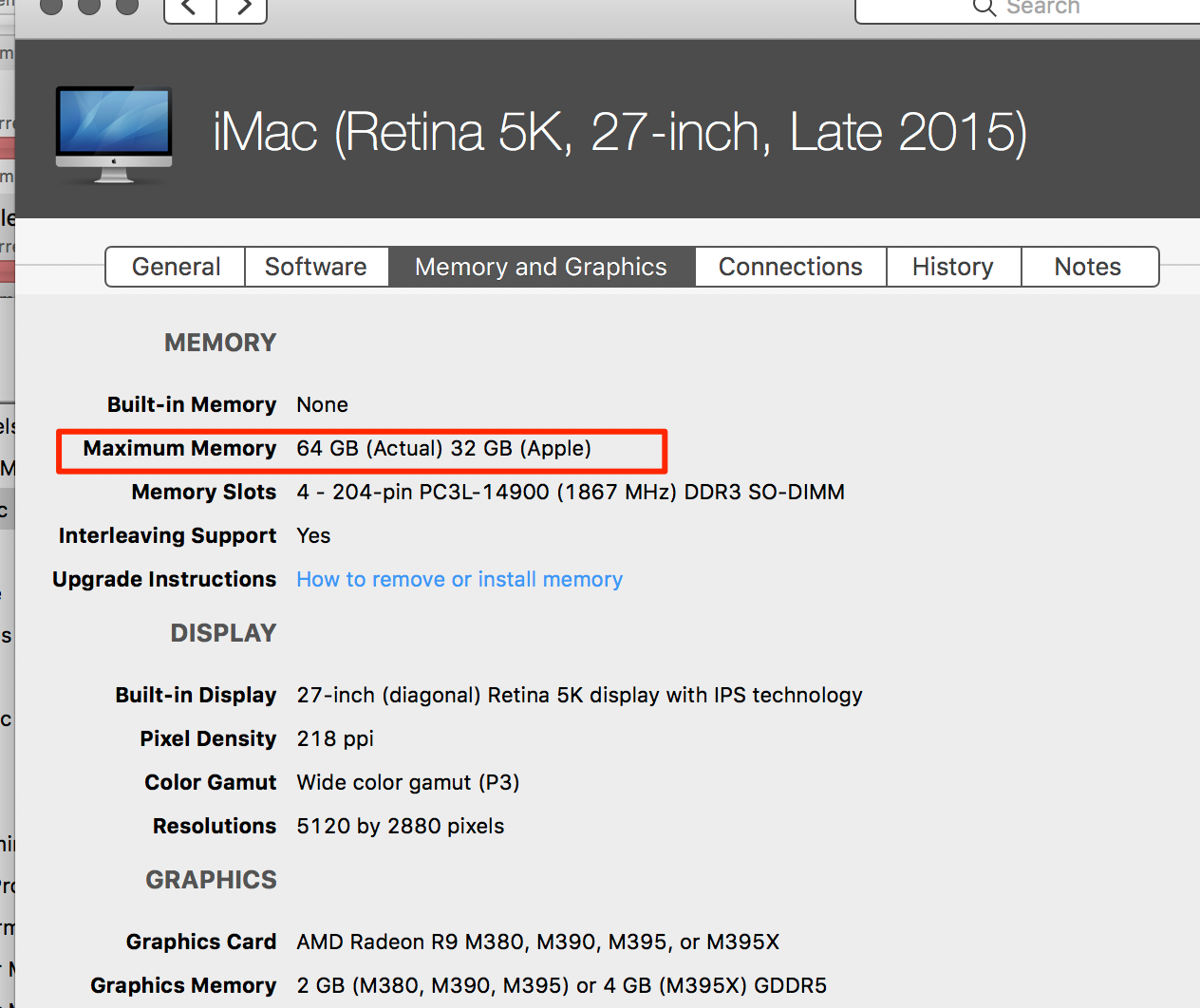
Task: Click Color Gamut value 'Wide color gamut (P3)'
Action: click(x=408, y=782)
